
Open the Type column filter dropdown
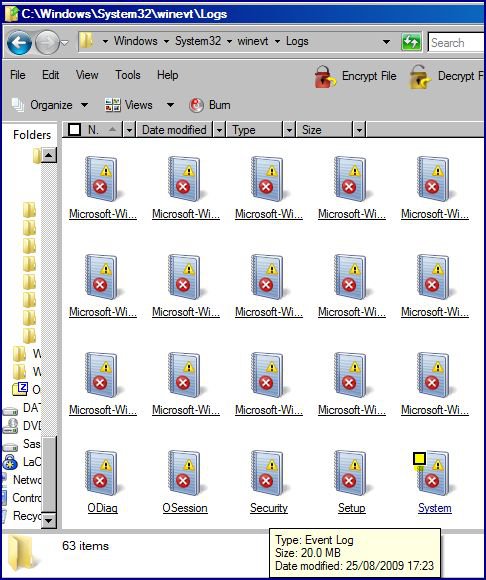[x=289, y=130]
